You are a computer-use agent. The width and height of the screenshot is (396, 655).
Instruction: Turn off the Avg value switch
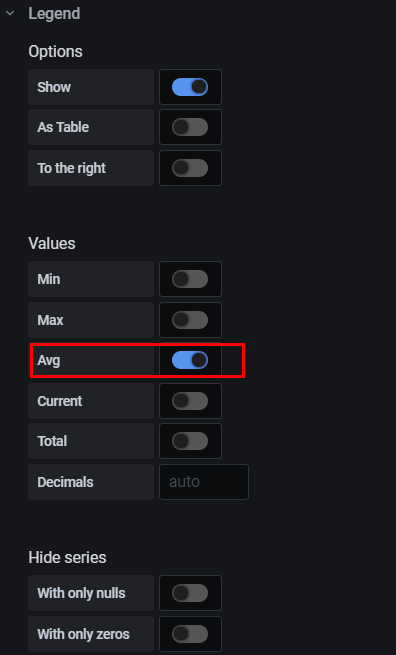coord(190,360)
